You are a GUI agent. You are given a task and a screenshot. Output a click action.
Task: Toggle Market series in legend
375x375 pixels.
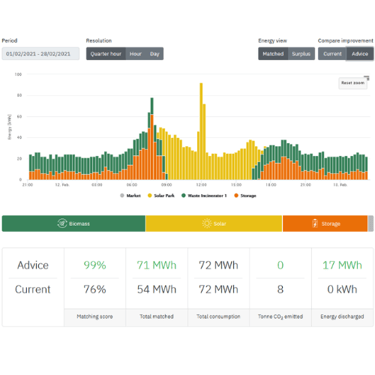(x=130, y=196)
